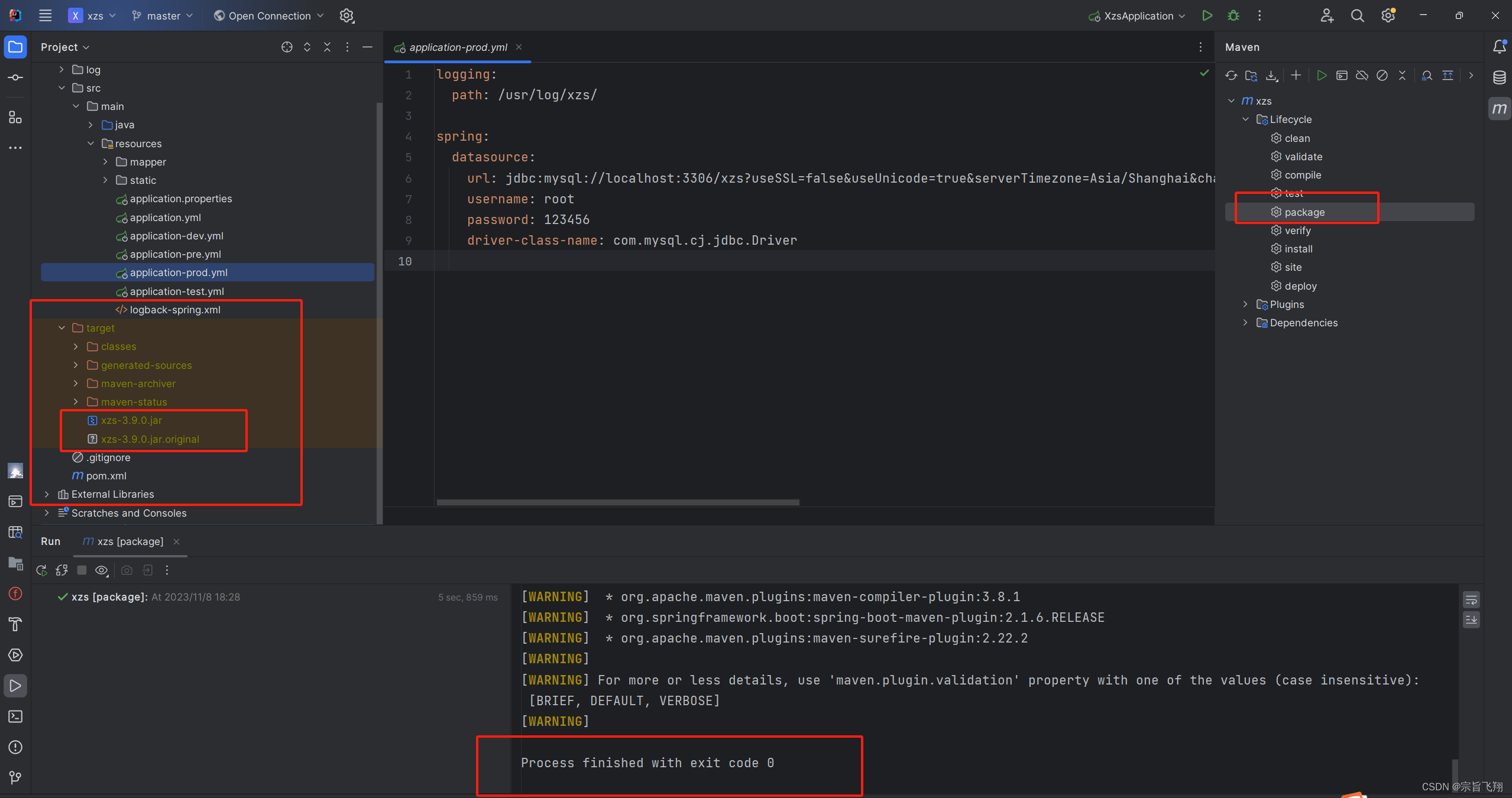Screen dimensions: 1512x798
Task: Collapse the target folder
Action: [61, 328]
